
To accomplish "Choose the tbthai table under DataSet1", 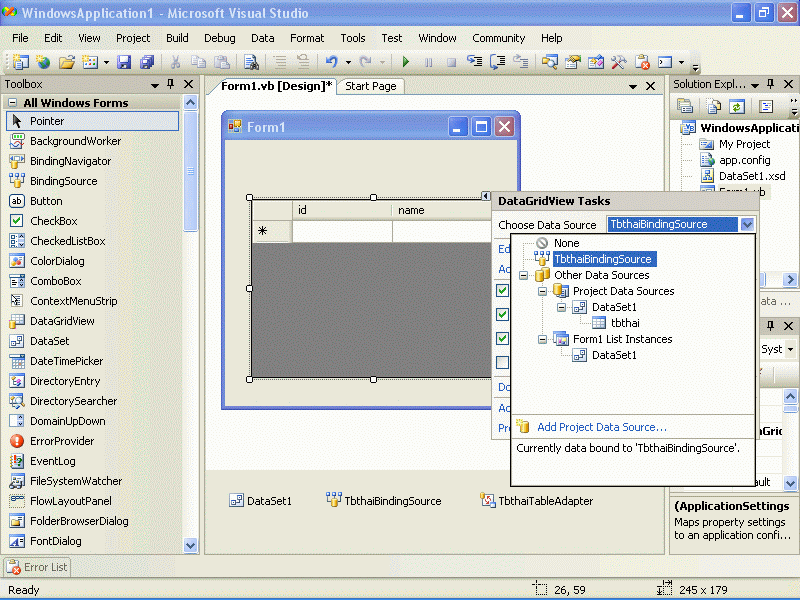I will coord(625,323).
